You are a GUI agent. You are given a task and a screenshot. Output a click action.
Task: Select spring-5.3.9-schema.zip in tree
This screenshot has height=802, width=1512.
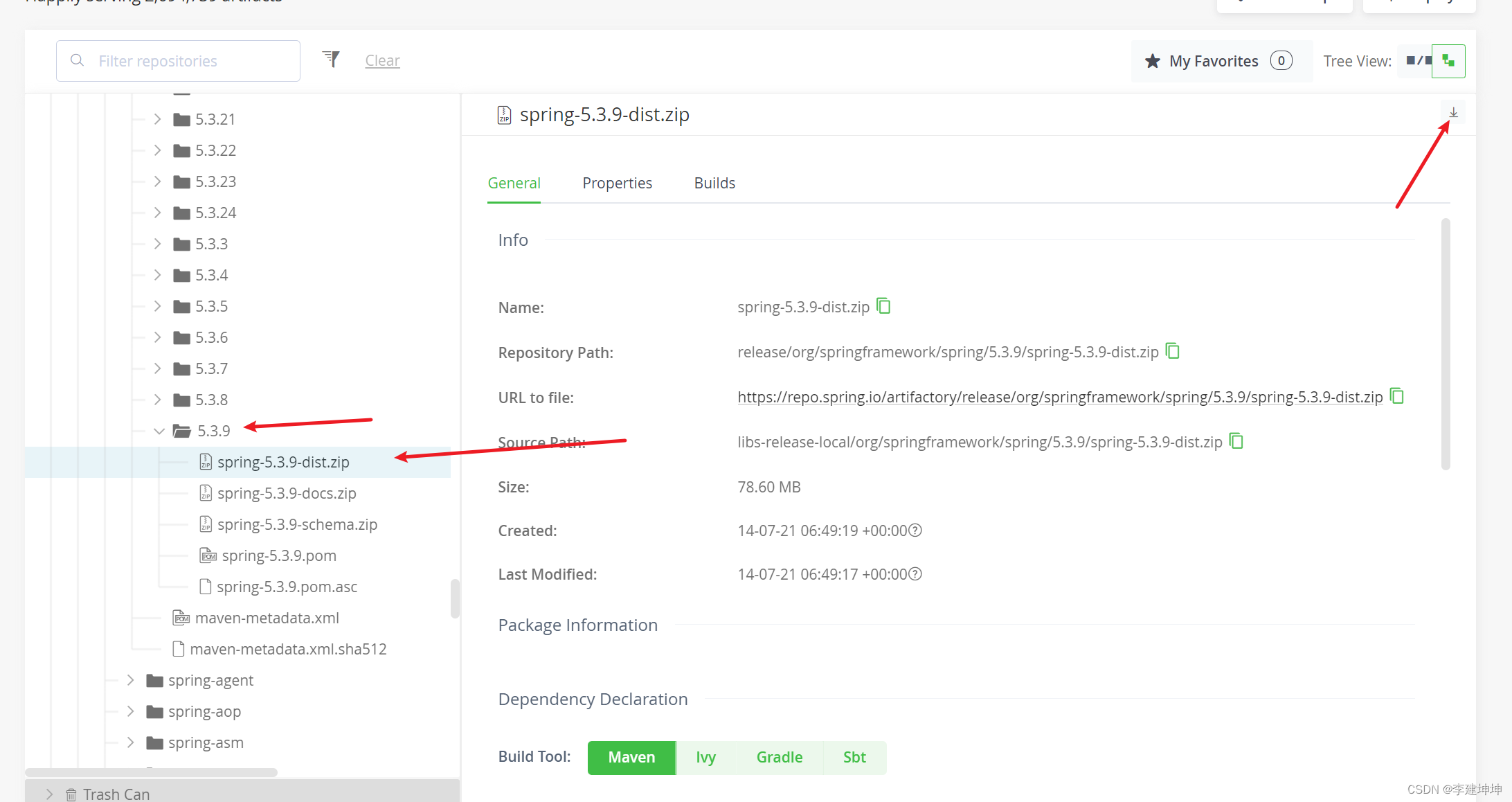297,524
